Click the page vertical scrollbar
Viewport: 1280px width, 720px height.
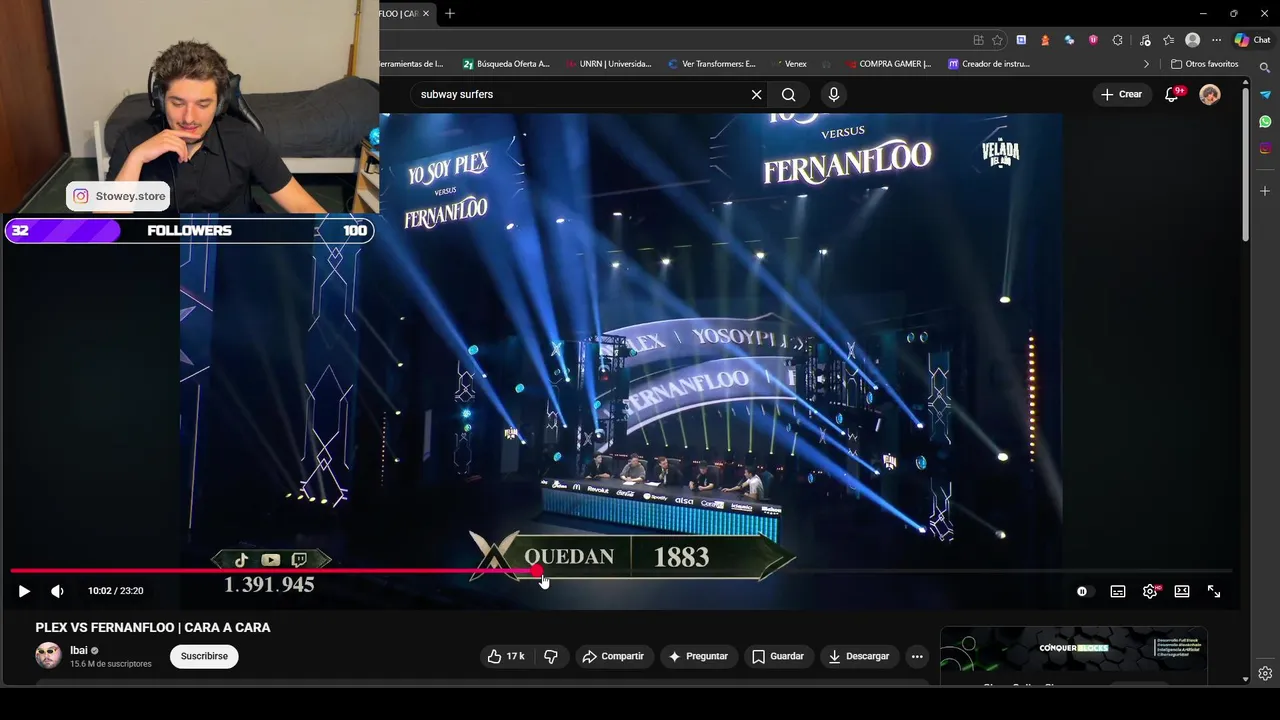click(1245, 165)
